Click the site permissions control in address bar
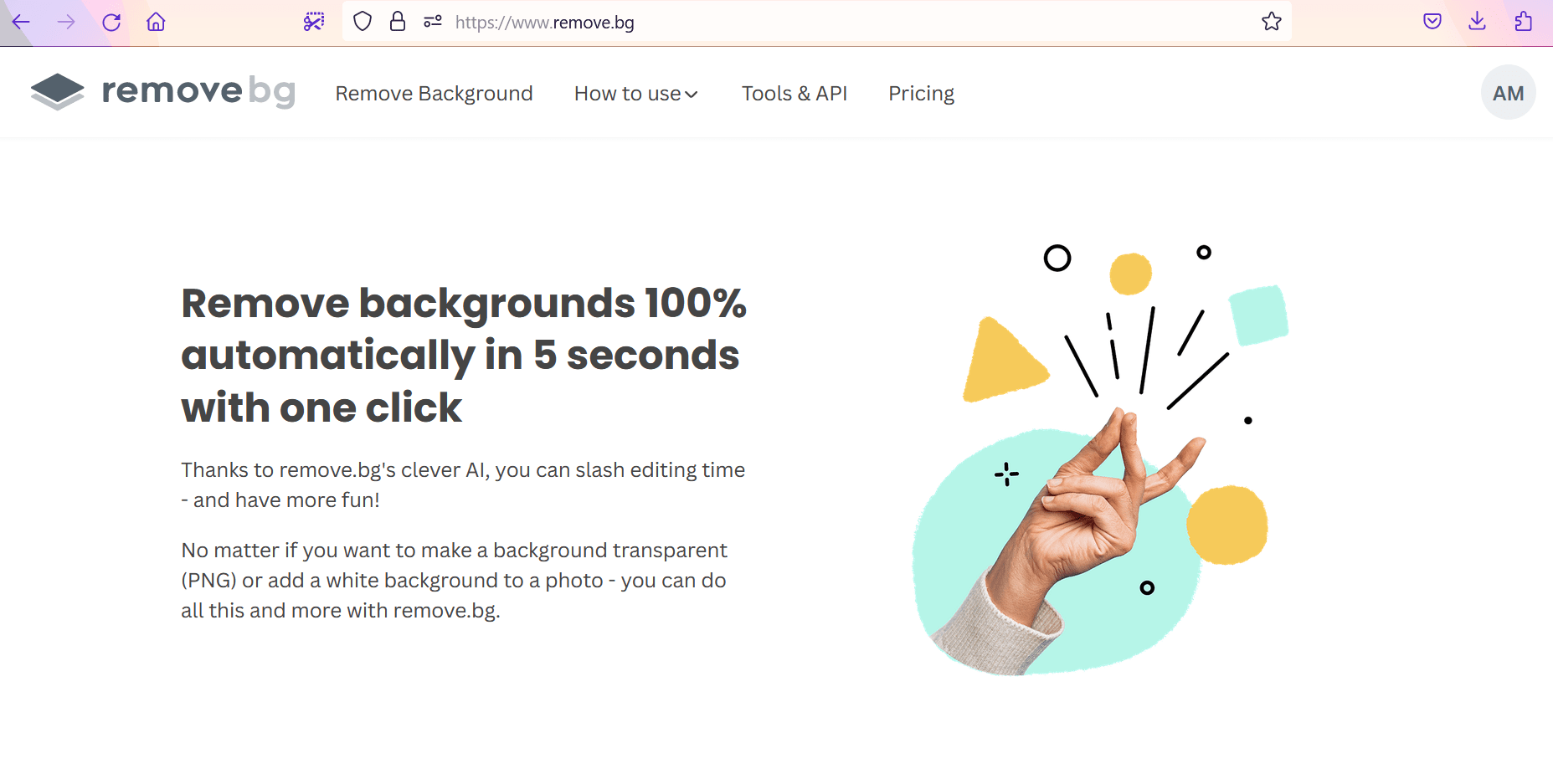Viewport: 1553px width, 784px height. (x=432, y=22)
